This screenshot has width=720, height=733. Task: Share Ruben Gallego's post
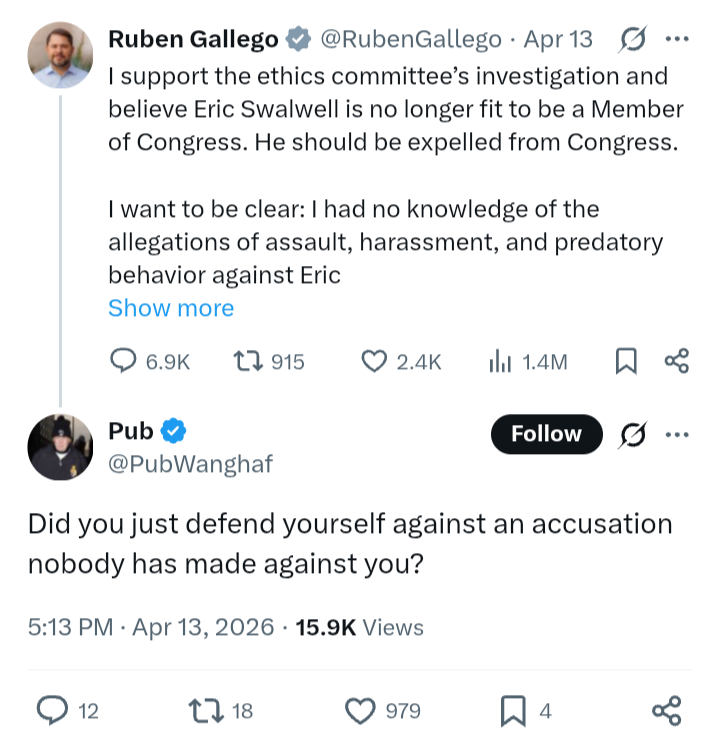tap(677, 361)
